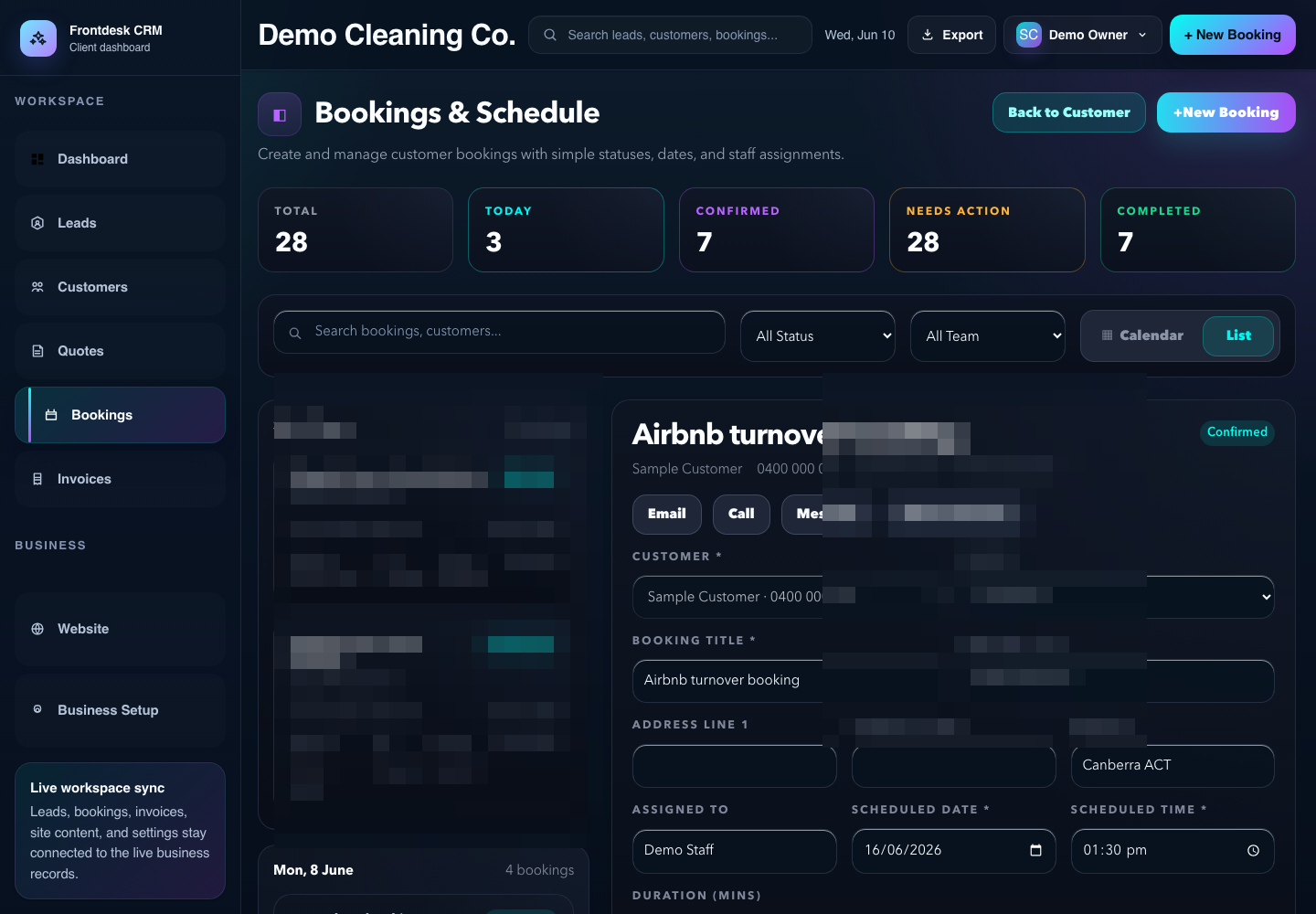Click the Confirmed stat card

(x=777, y=229)
